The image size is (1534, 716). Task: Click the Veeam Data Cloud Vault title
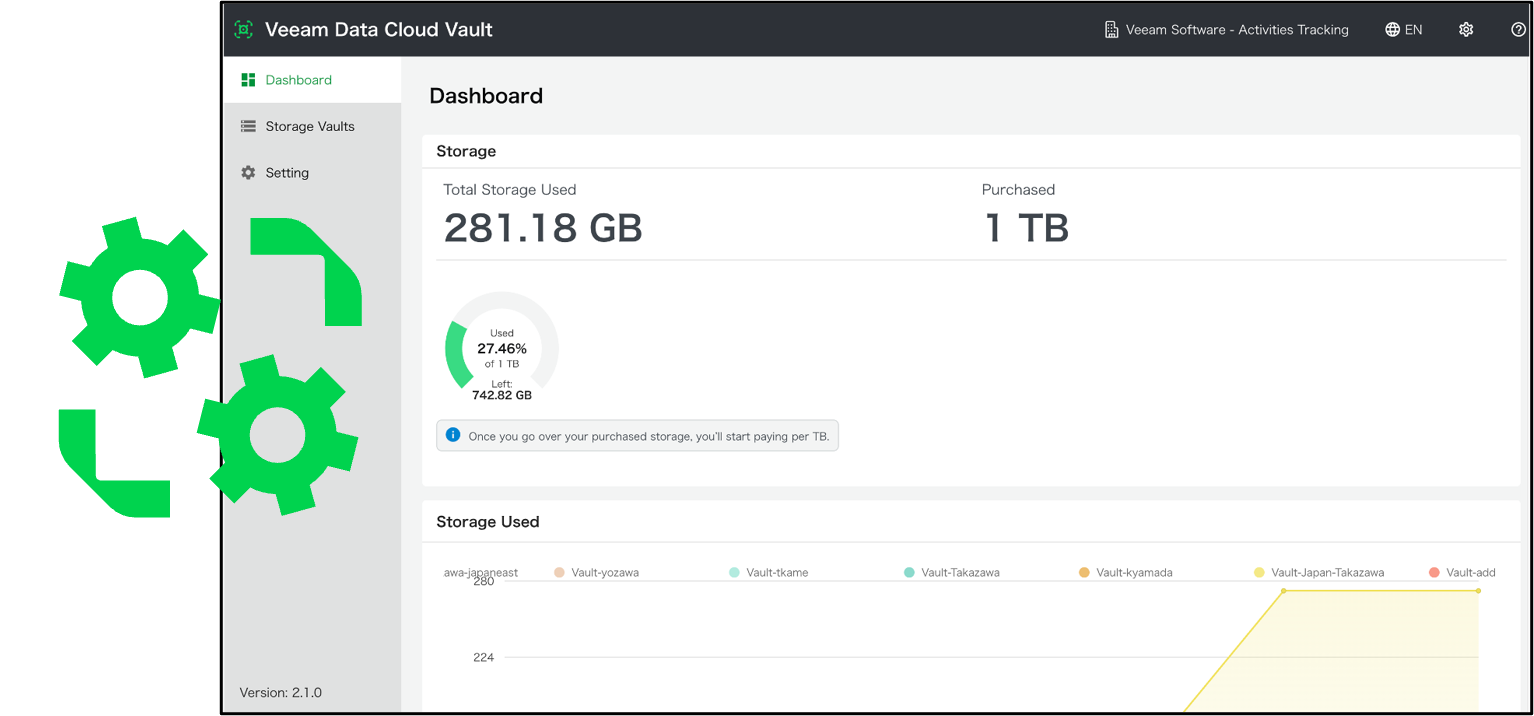(x=378, y=29)
